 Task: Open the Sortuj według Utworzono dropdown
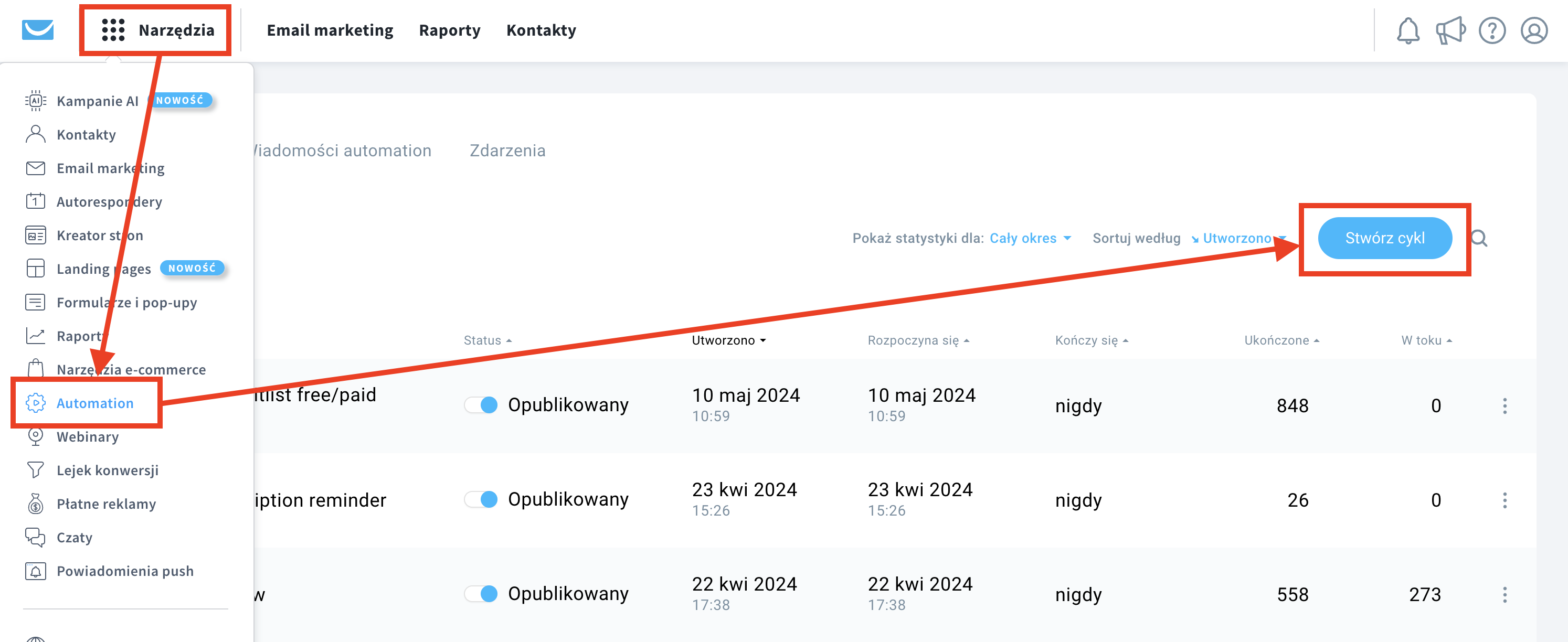tap(1238, 239)
